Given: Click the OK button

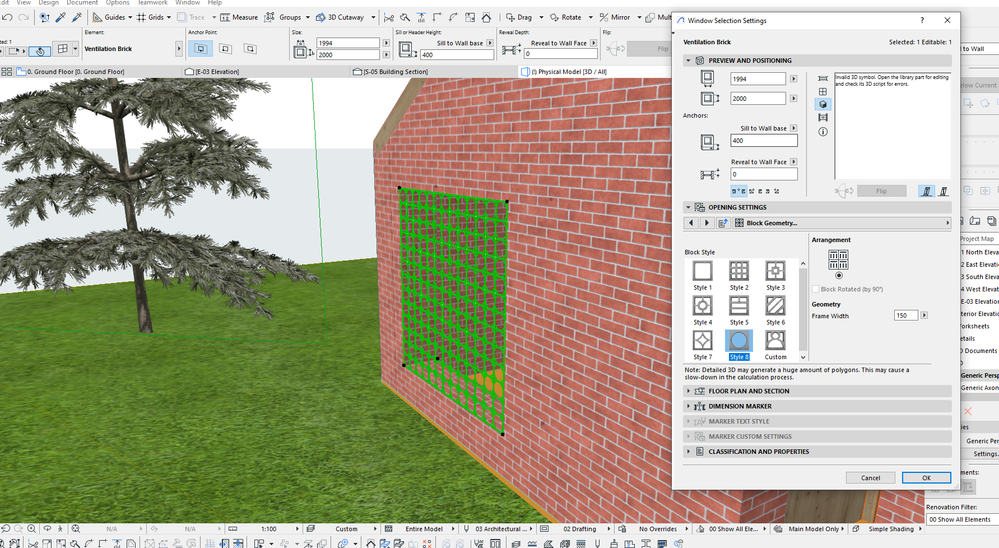Looking at the screenshot, I should coord(926,478).
